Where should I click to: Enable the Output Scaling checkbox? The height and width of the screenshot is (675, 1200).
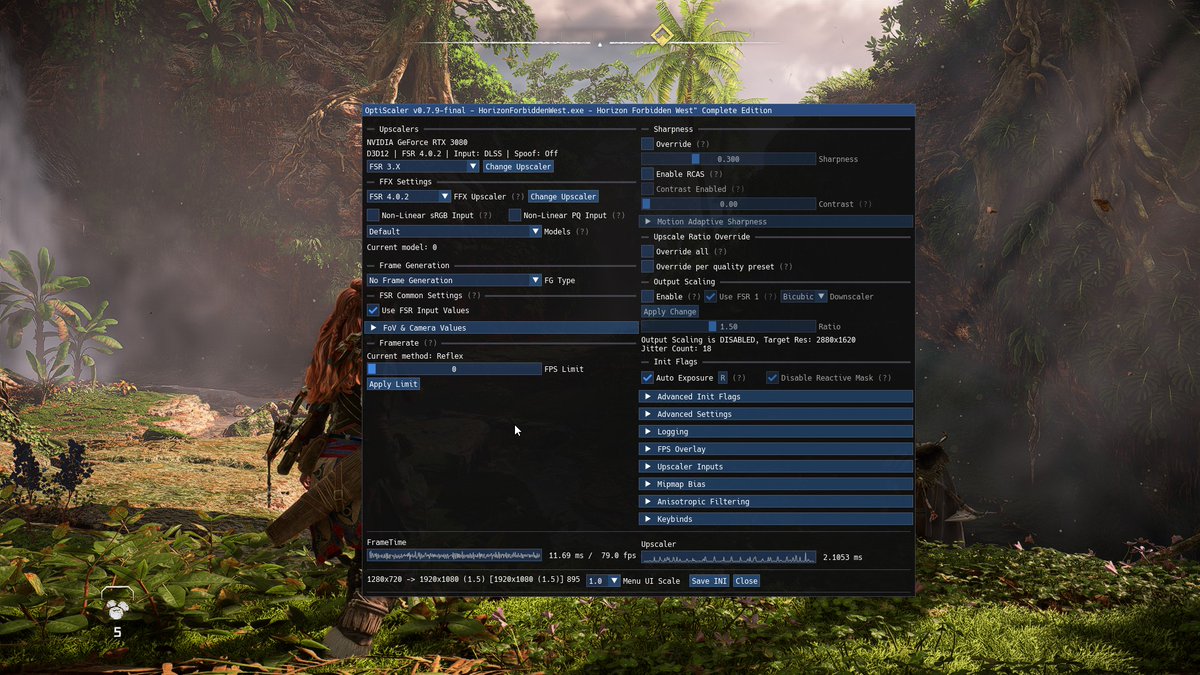pyautogui.click(x=647, y=296)
